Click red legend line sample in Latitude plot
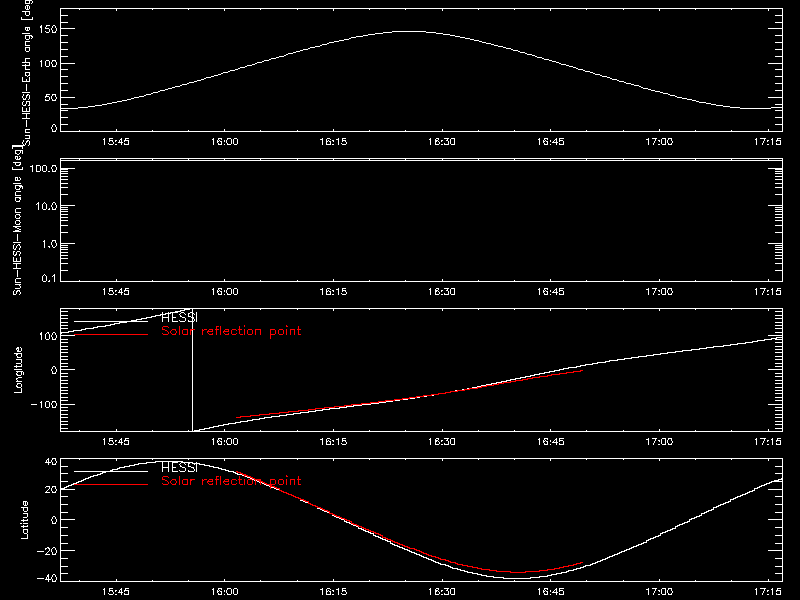The image size is (800, 600). (111, 484)
